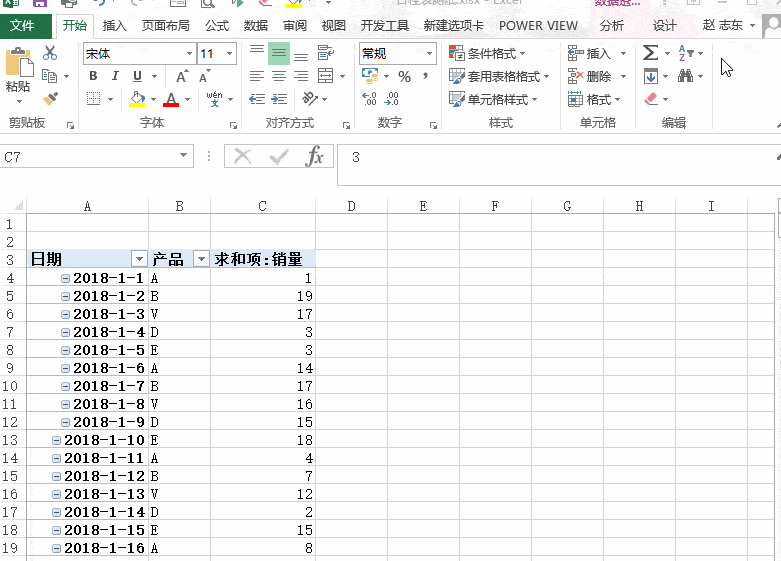Open the fill color dropdown arrow
This screenshot has height=561, width=781.
click(x=153, y=99)
